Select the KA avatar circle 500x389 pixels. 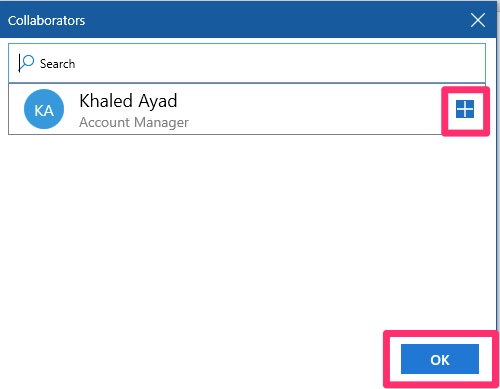44,109
